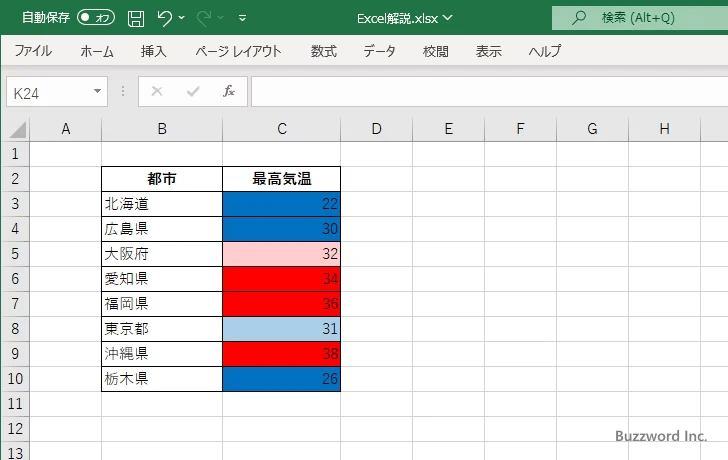Viewport: 728px width, 460px height.
Task: Click the formula bar Enter checkmark icon
Action: pos(193,91)
